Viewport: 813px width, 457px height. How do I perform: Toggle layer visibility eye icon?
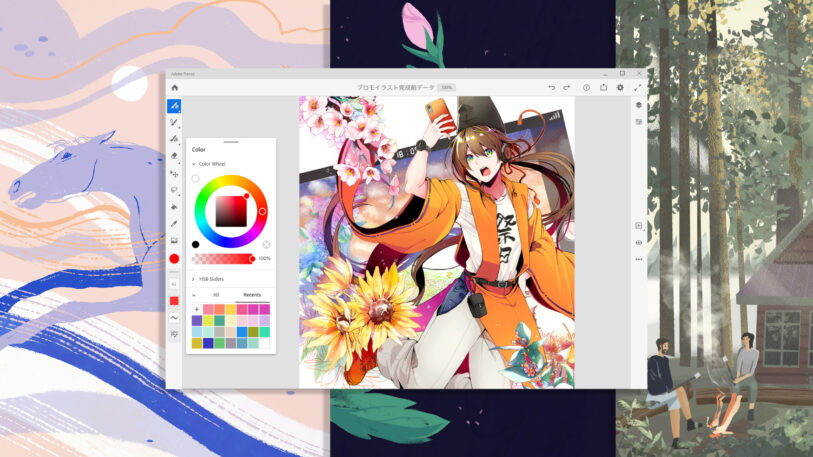(639, 242)
